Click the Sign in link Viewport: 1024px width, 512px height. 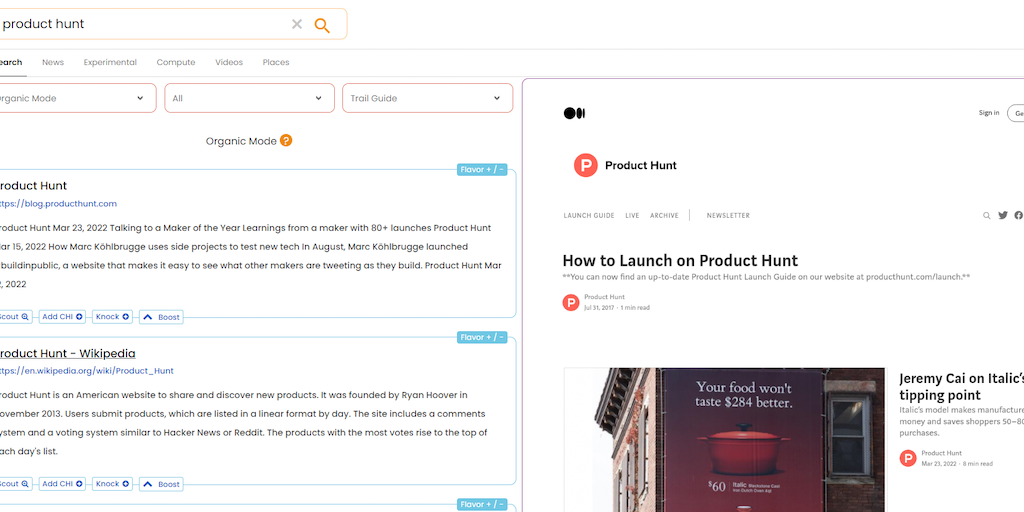coord(989,113)
